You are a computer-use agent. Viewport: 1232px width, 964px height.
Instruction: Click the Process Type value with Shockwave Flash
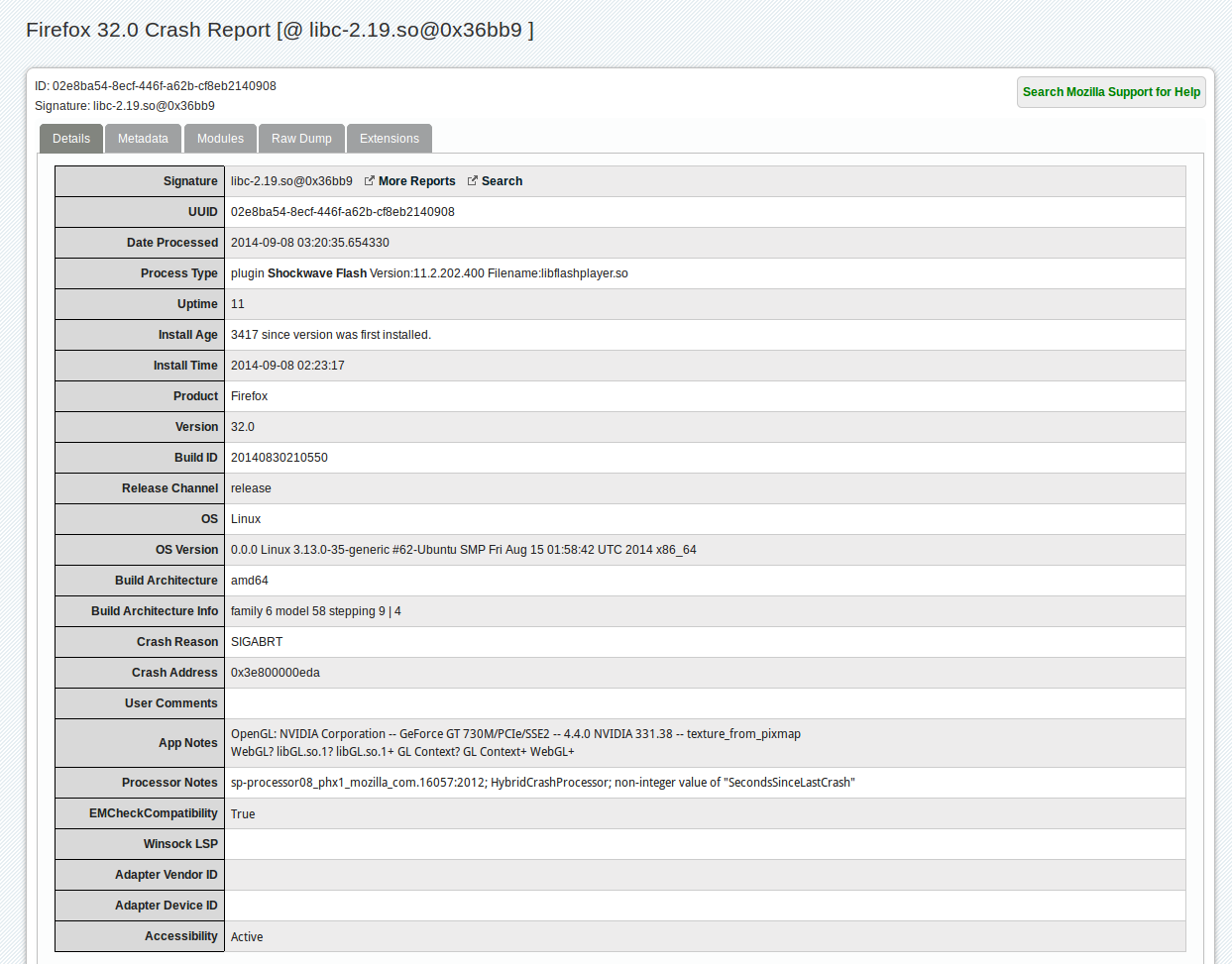tap(429, 273)
